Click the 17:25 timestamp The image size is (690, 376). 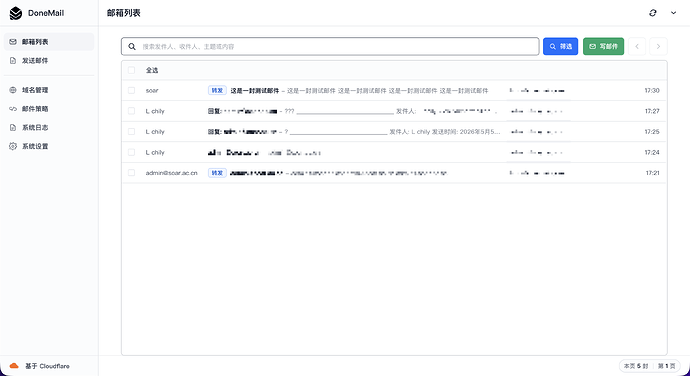pyautogui.click(x=652, y=132)
